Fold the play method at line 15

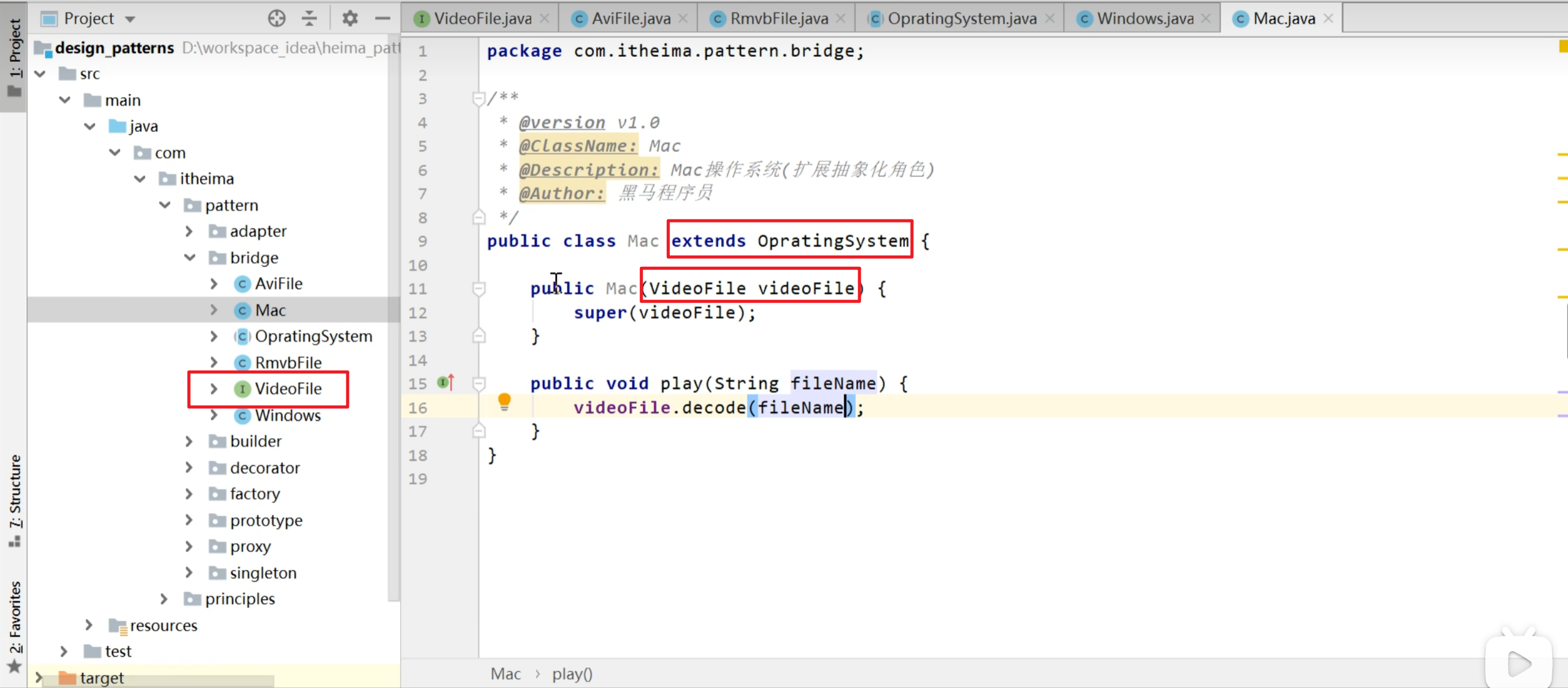(x=479, y=383)
